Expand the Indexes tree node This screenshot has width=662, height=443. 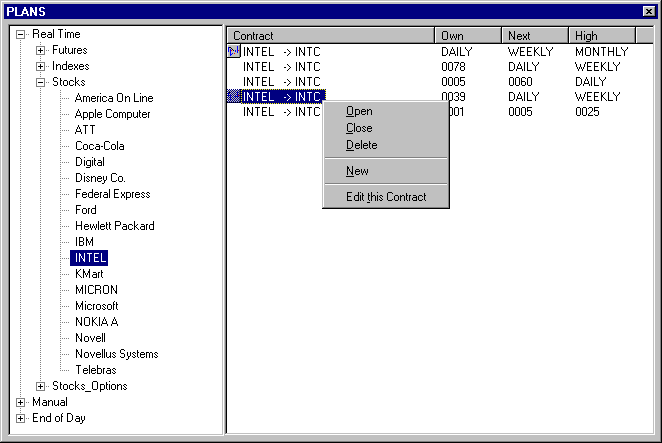coord(40,66)
